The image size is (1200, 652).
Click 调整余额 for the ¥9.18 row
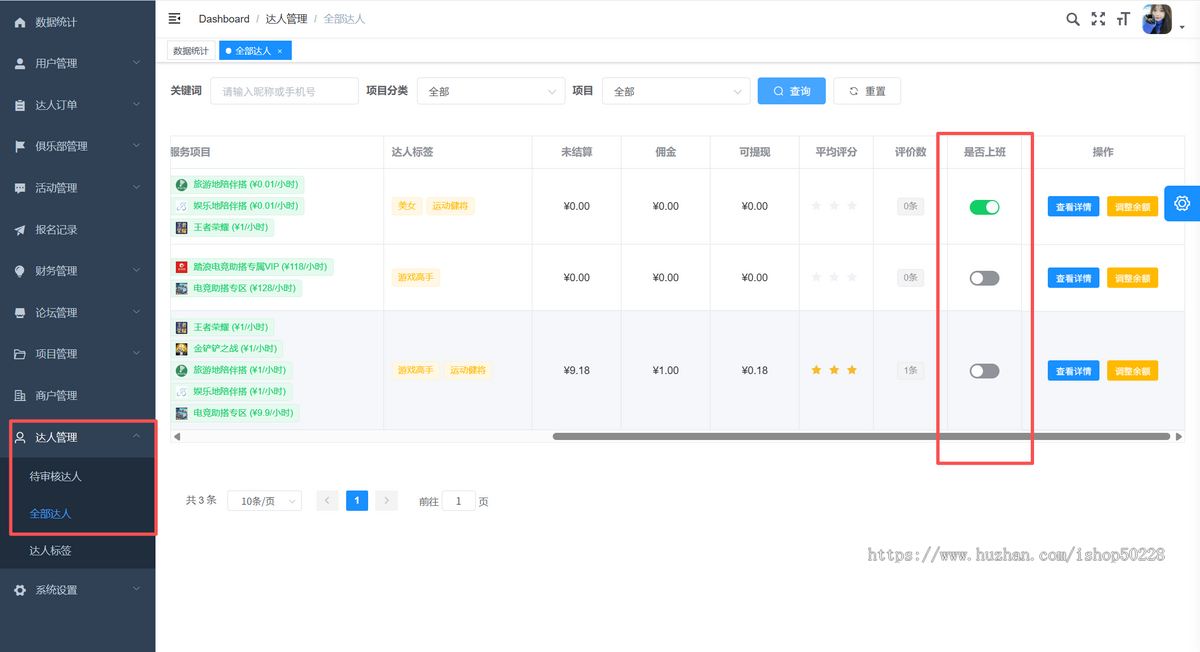click(1132, 371)
